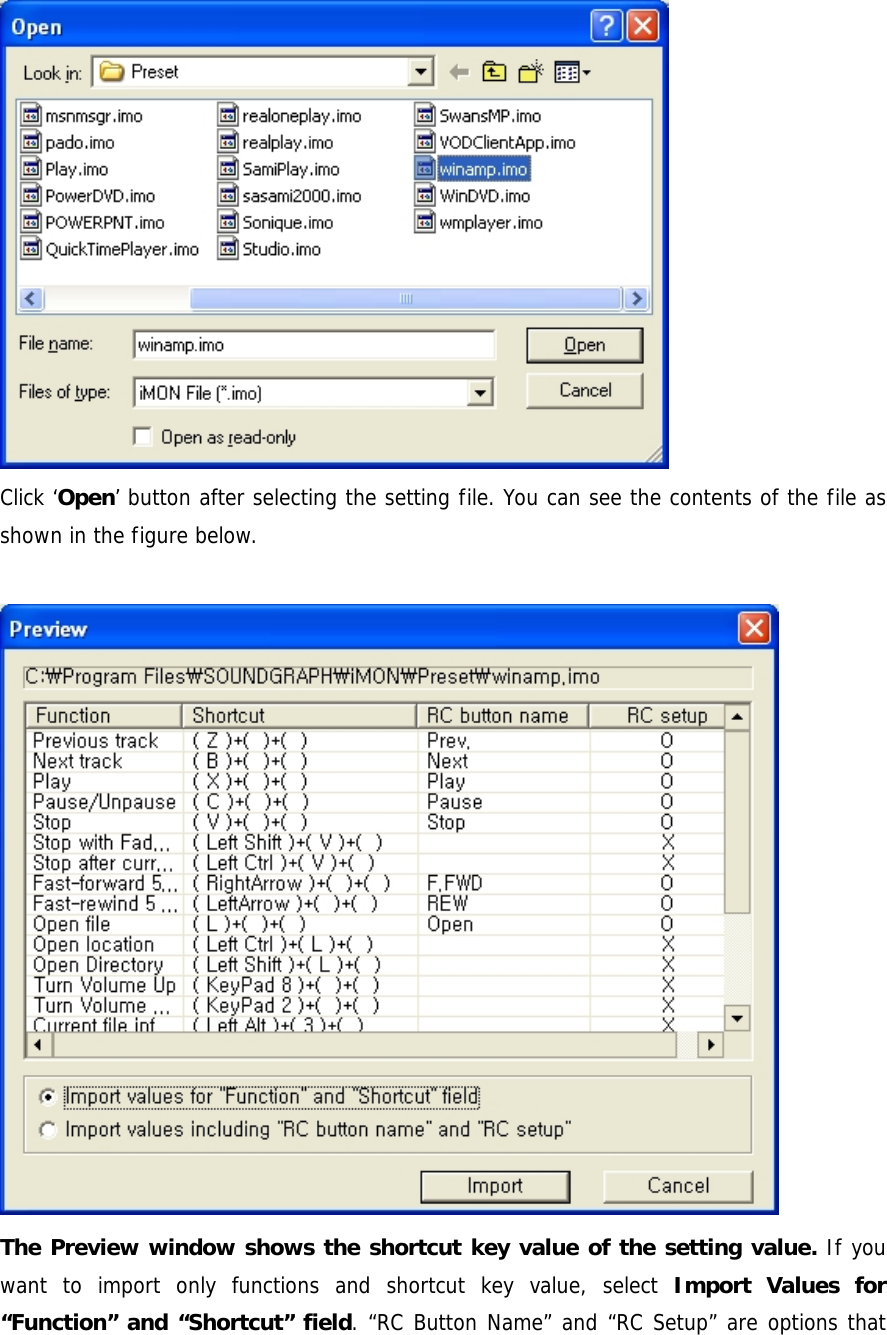Select the QuickTimePlayer.imo file icon
The height and width of the screenshot is (1335, 887).
click(x=31, y=248)
